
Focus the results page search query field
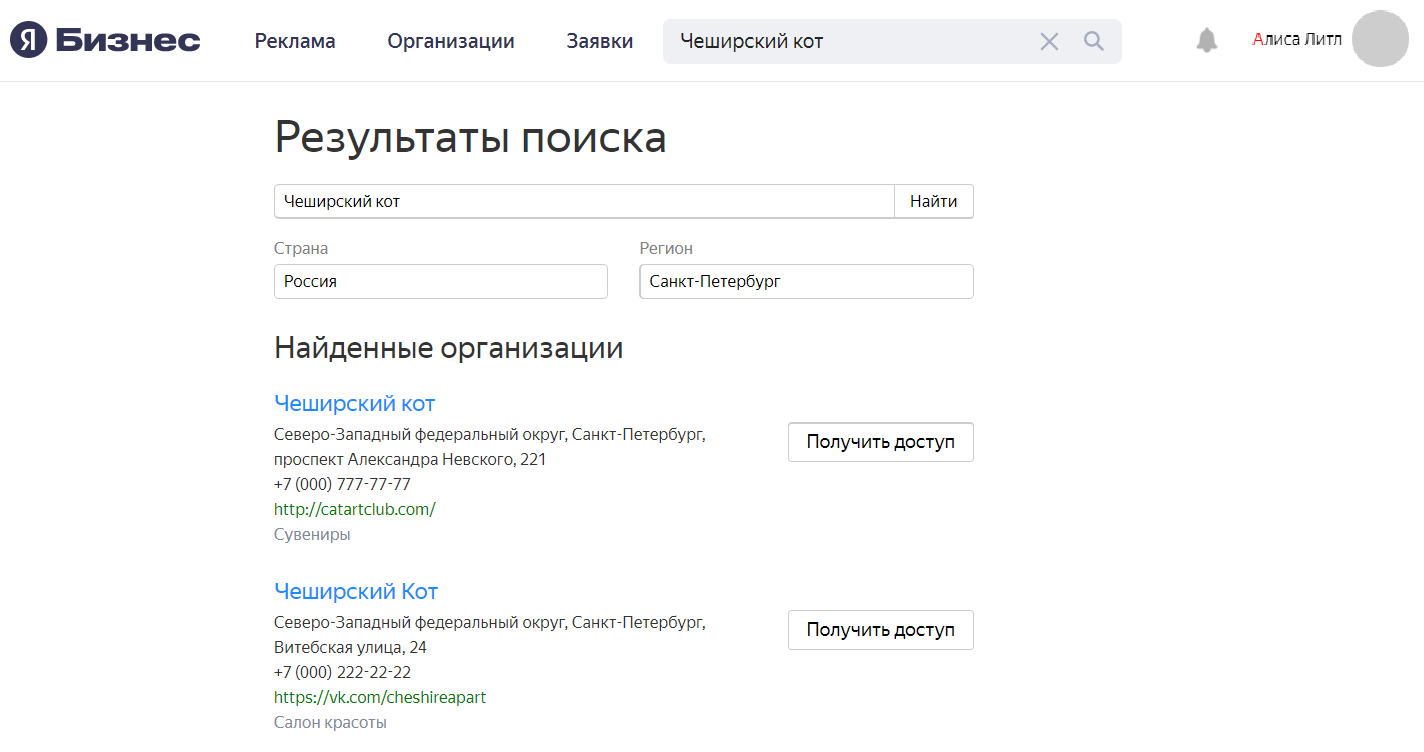tap(584, 201)
